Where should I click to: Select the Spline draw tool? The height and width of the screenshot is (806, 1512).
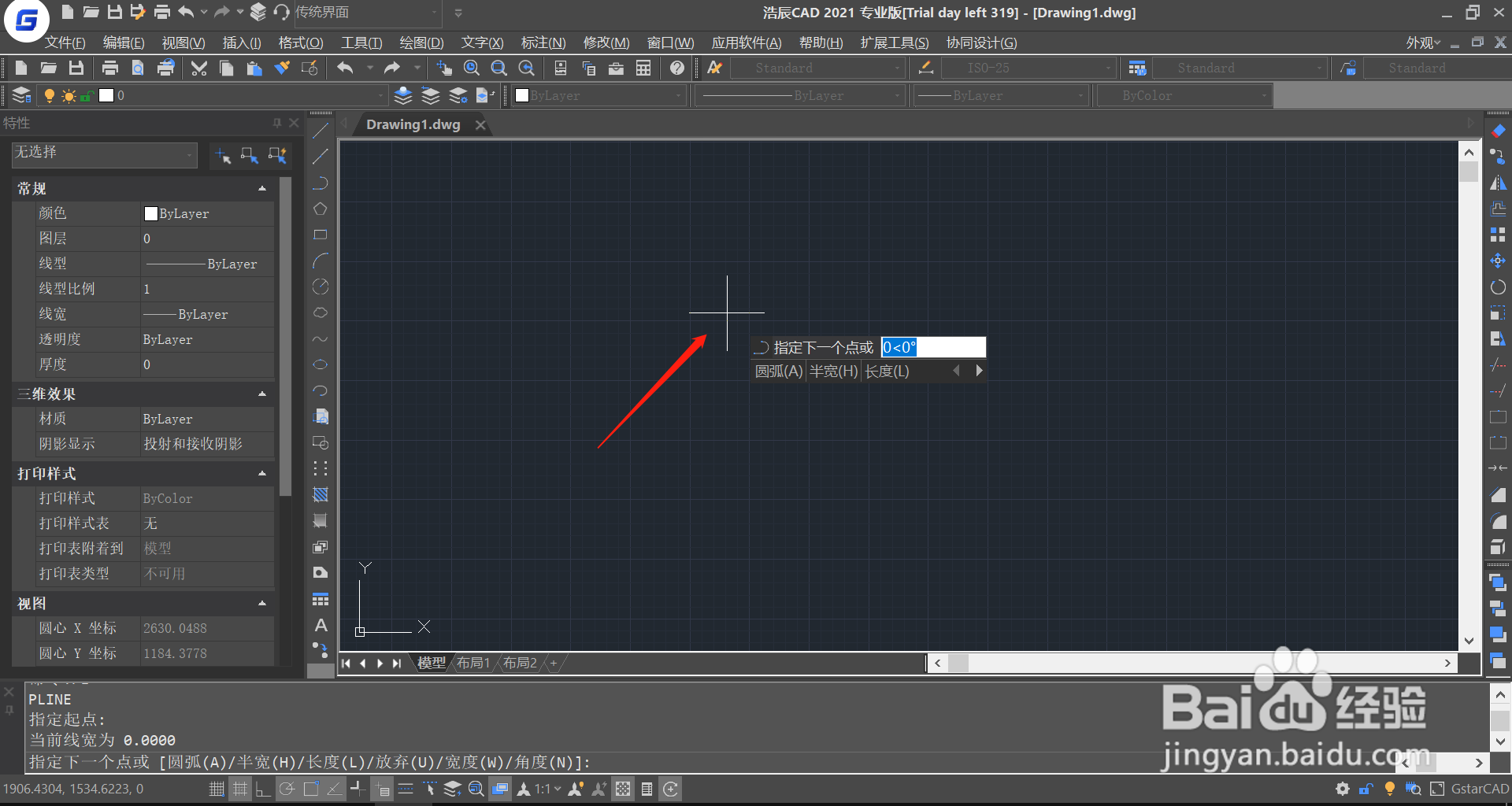[321, 339]
